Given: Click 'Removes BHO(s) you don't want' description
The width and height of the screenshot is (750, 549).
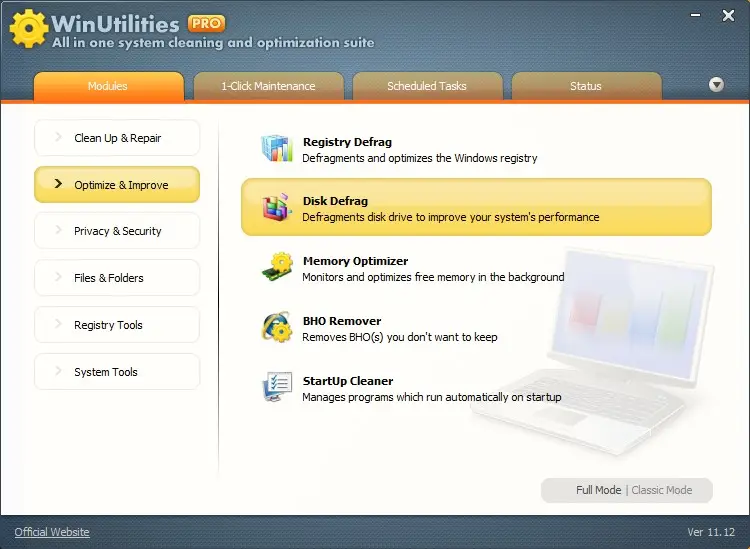Looking at the screenshot, I should (399, 337).
